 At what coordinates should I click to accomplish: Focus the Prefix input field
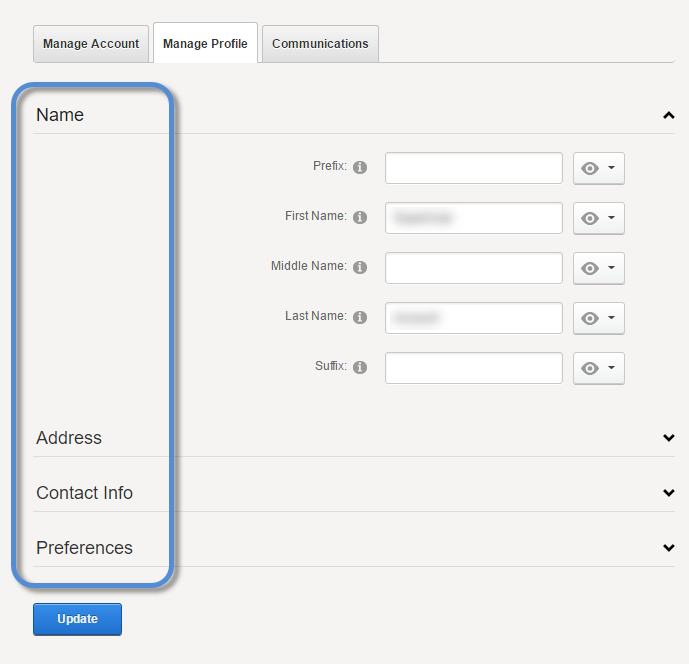474,168
